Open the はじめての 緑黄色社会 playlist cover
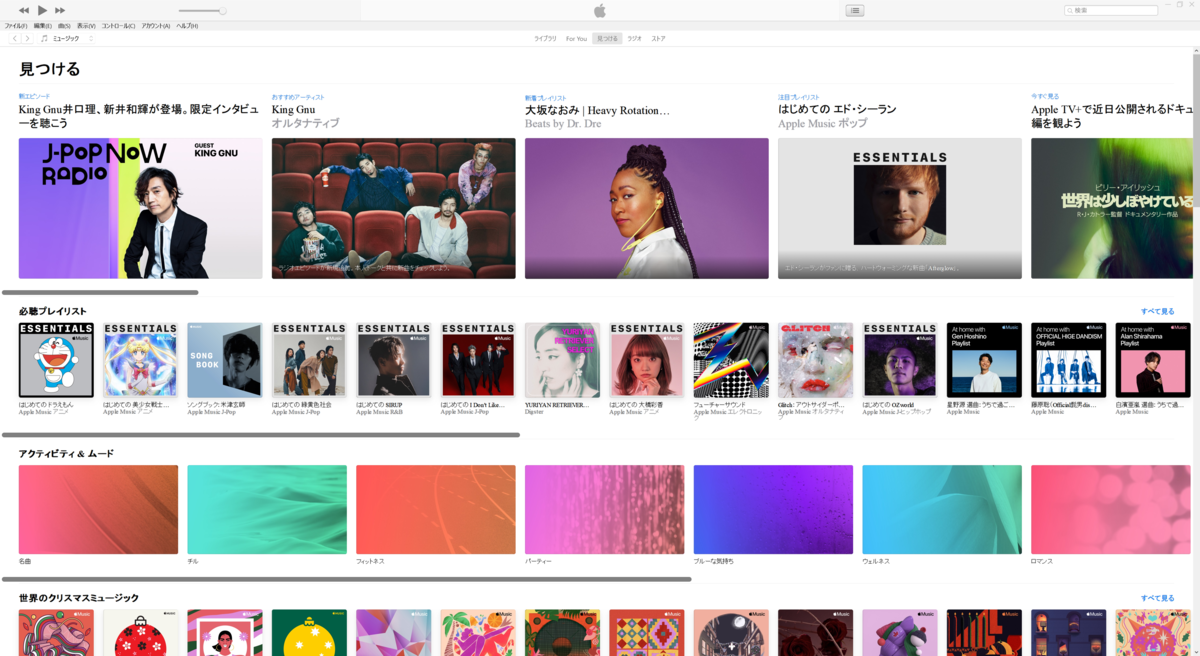Image resolution: width=1200 pixels, height=656 pixels. (x=310, y=360)
